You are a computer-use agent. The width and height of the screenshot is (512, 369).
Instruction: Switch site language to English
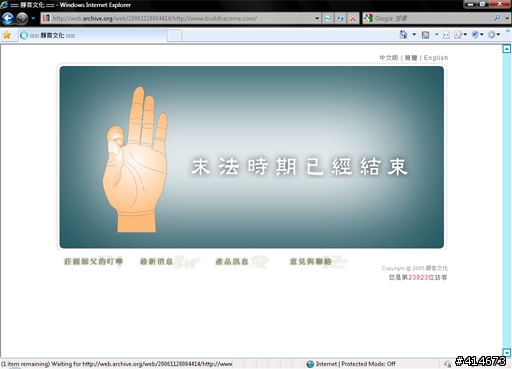[436, 58]
